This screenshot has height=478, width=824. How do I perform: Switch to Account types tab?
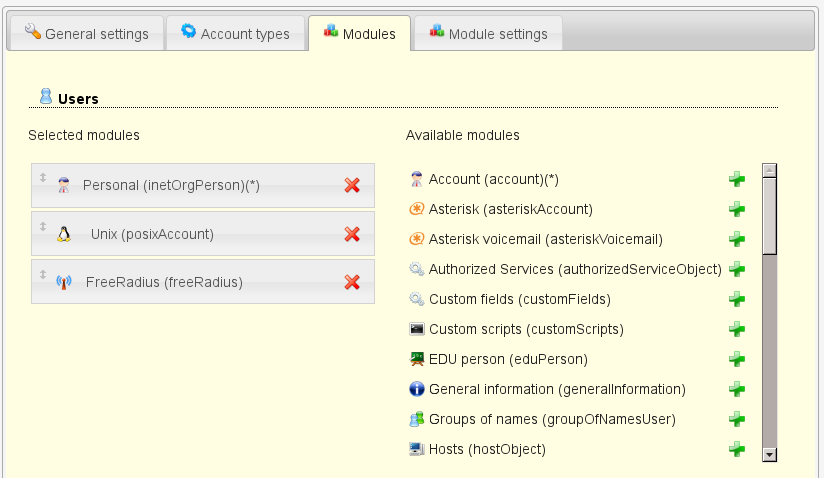[235, 34]
